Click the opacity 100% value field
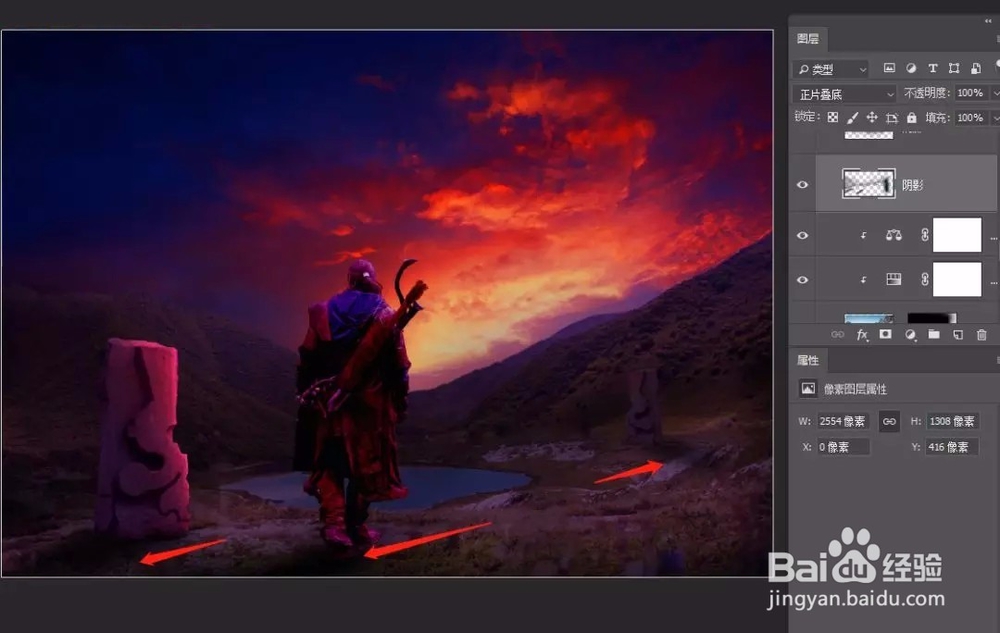The height and width of the screenshot is (633, 1000). point(971,93)
